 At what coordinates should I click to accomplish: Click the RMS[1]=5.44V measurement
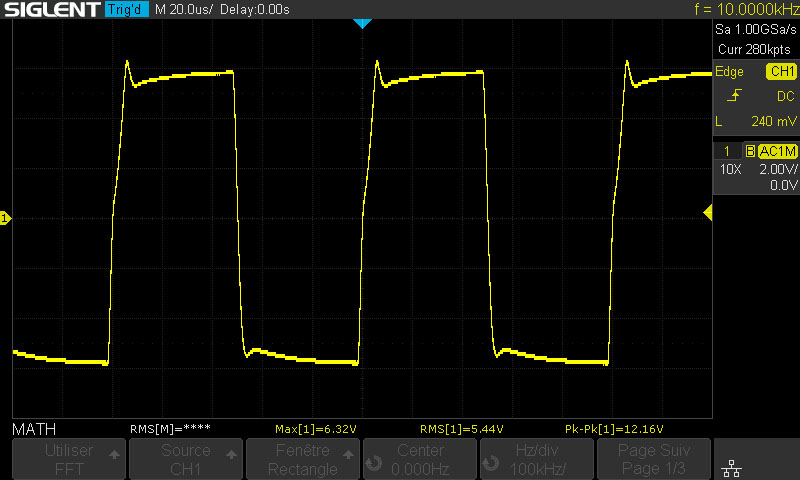(x=461, y=429)
